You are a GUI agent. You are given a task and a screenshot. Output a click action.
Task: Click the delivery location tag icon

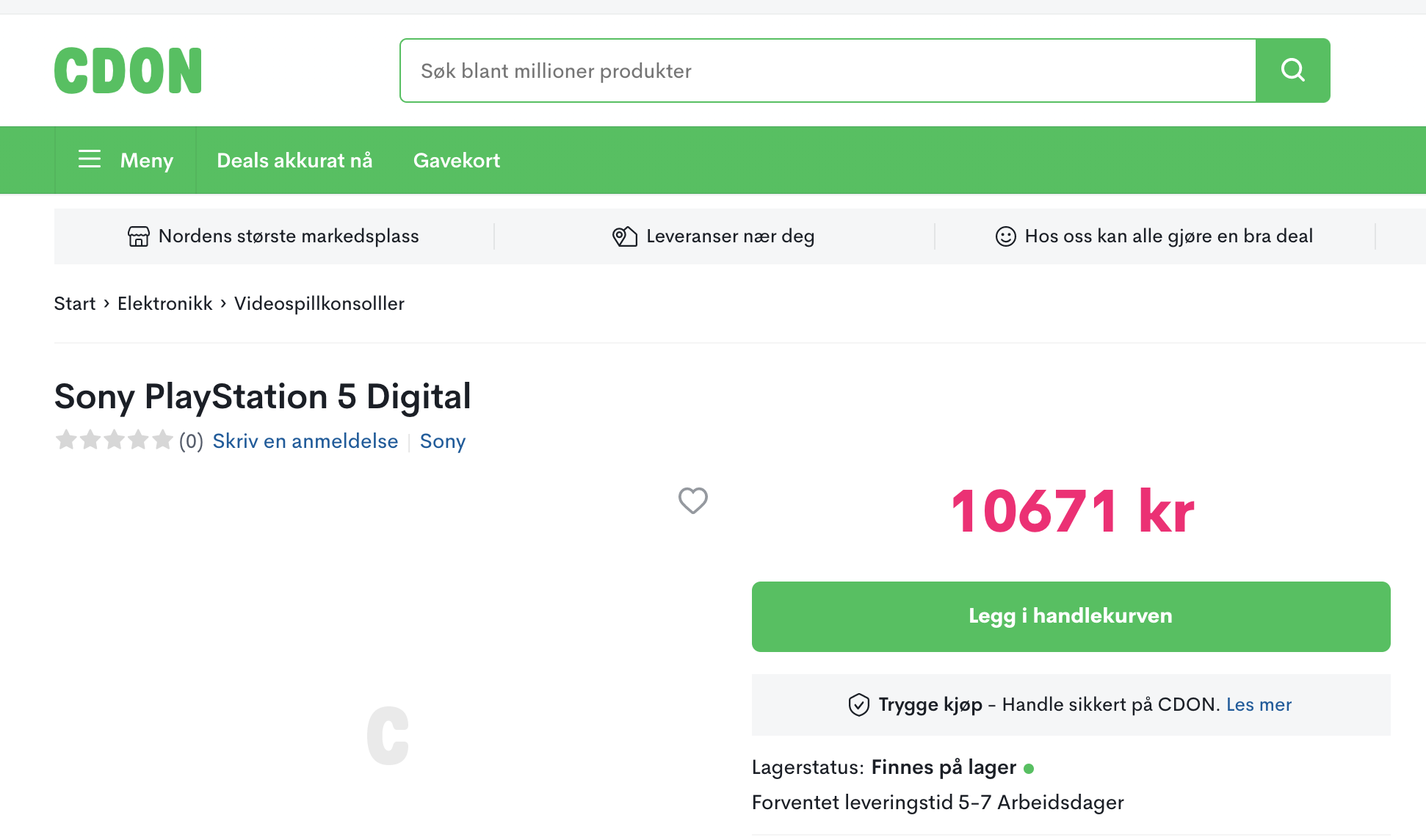coord(624,236)
